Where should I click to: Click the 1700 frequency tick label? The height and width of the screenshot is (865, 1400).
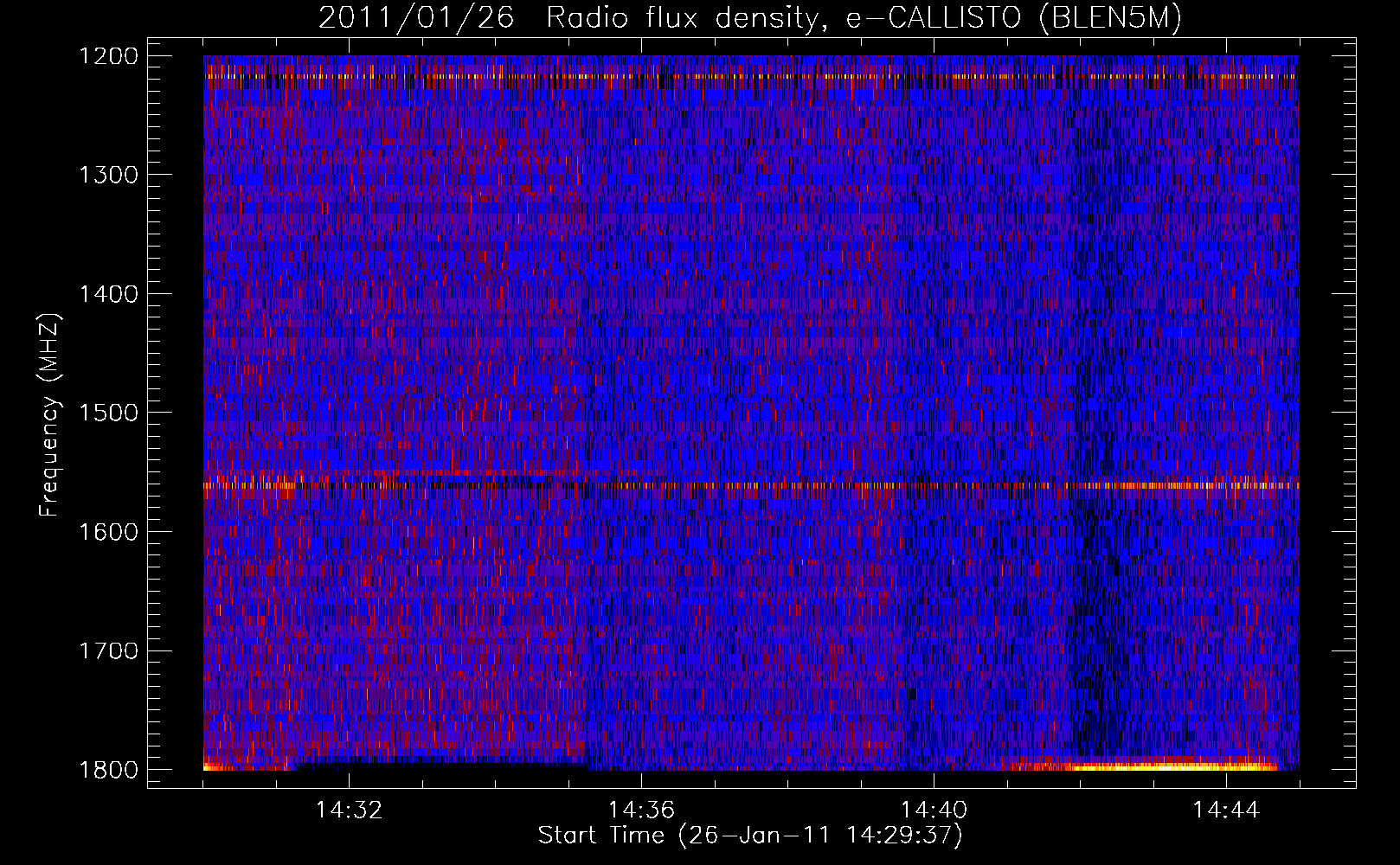pyautogui.click(x=109, y=650)
